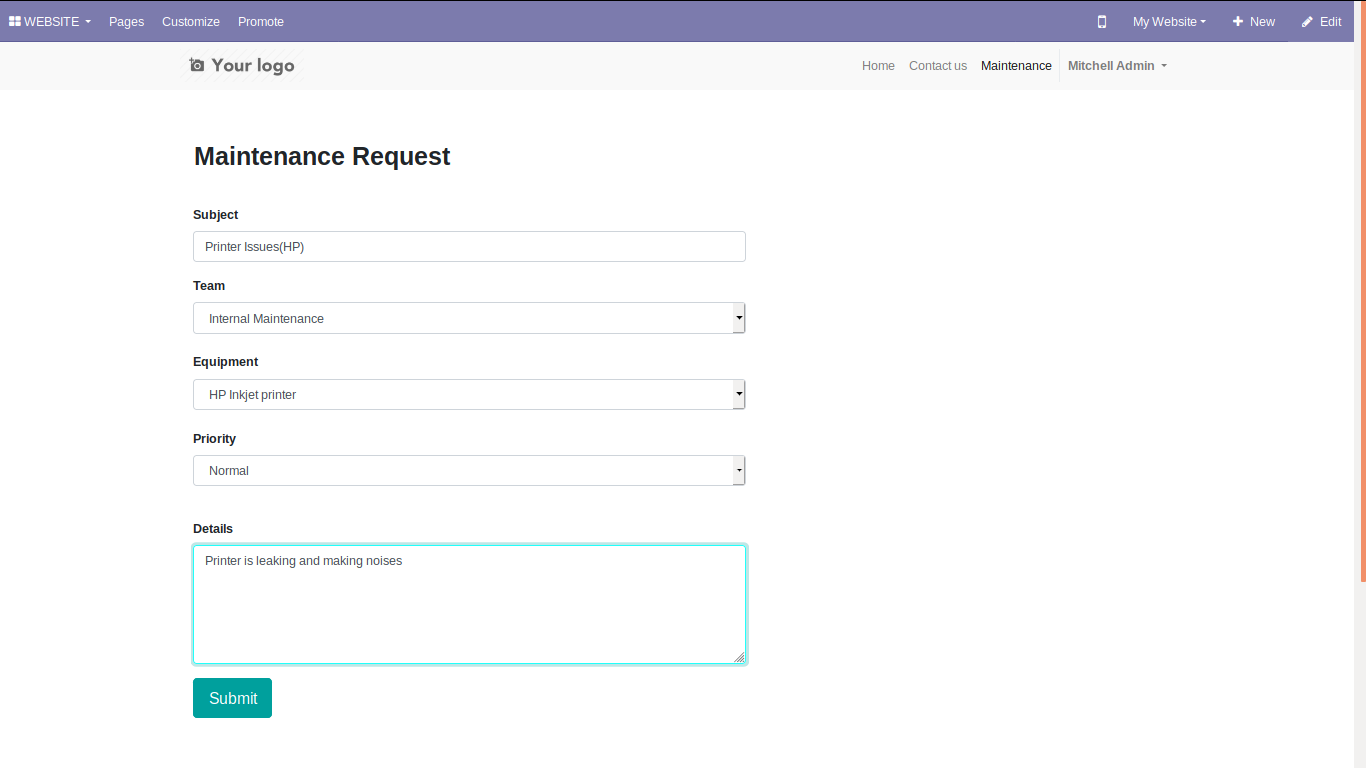Image resolution: width=1366 pixels, height=768 pixels.
Task: Click the camera icon in Your logo
Action: point(197,65)
